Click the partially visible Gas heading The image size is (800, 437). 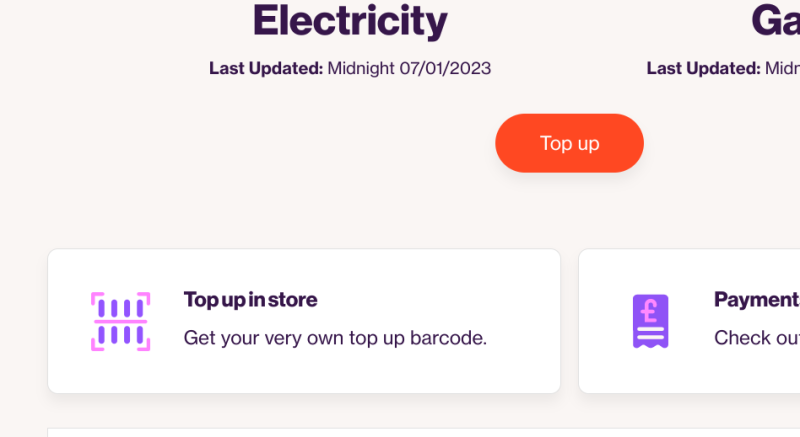776,21
